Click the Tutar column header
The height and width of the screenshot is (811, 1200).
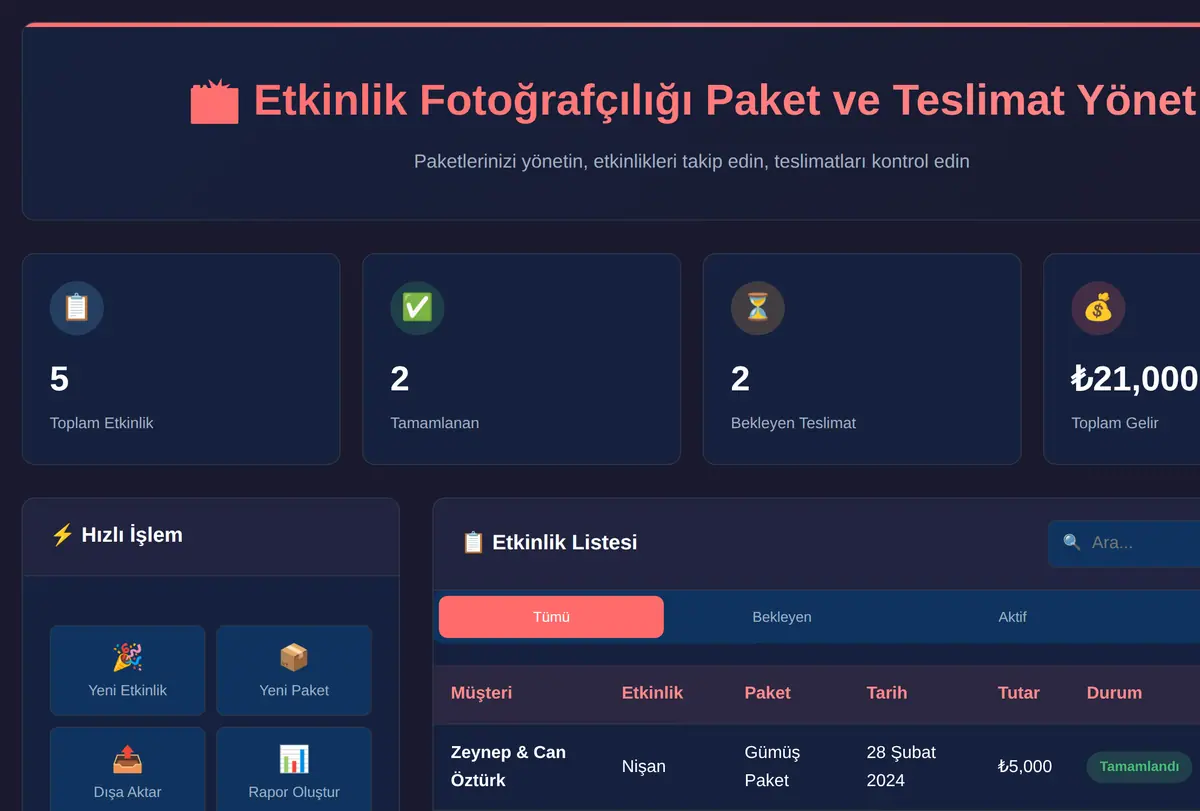1019,693
